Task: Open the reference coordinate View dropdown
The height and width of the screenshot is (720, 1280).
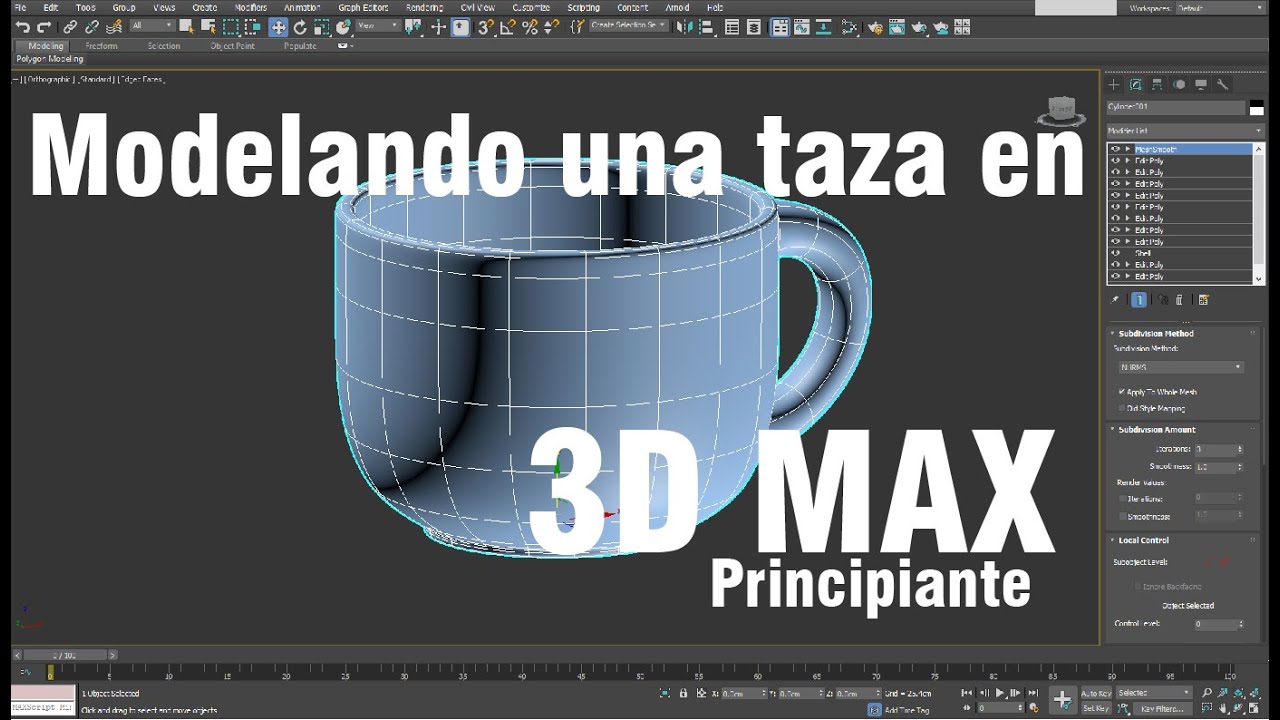Action: [378, 26]
